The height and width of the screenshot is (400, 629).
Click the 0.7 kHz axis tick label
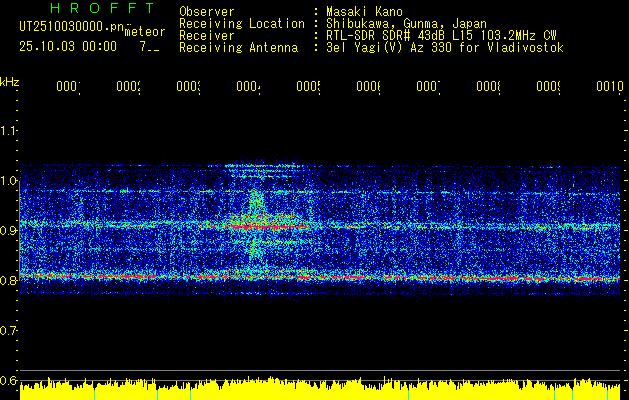pos(9,330)
